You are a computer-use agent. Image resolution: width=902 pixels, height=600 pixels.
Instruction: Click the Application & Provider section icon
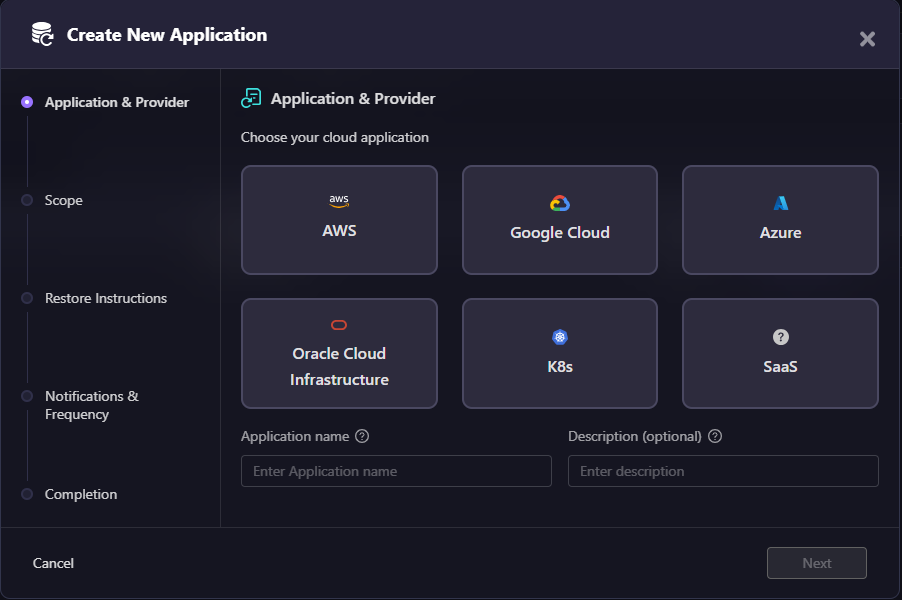[251, 98]
